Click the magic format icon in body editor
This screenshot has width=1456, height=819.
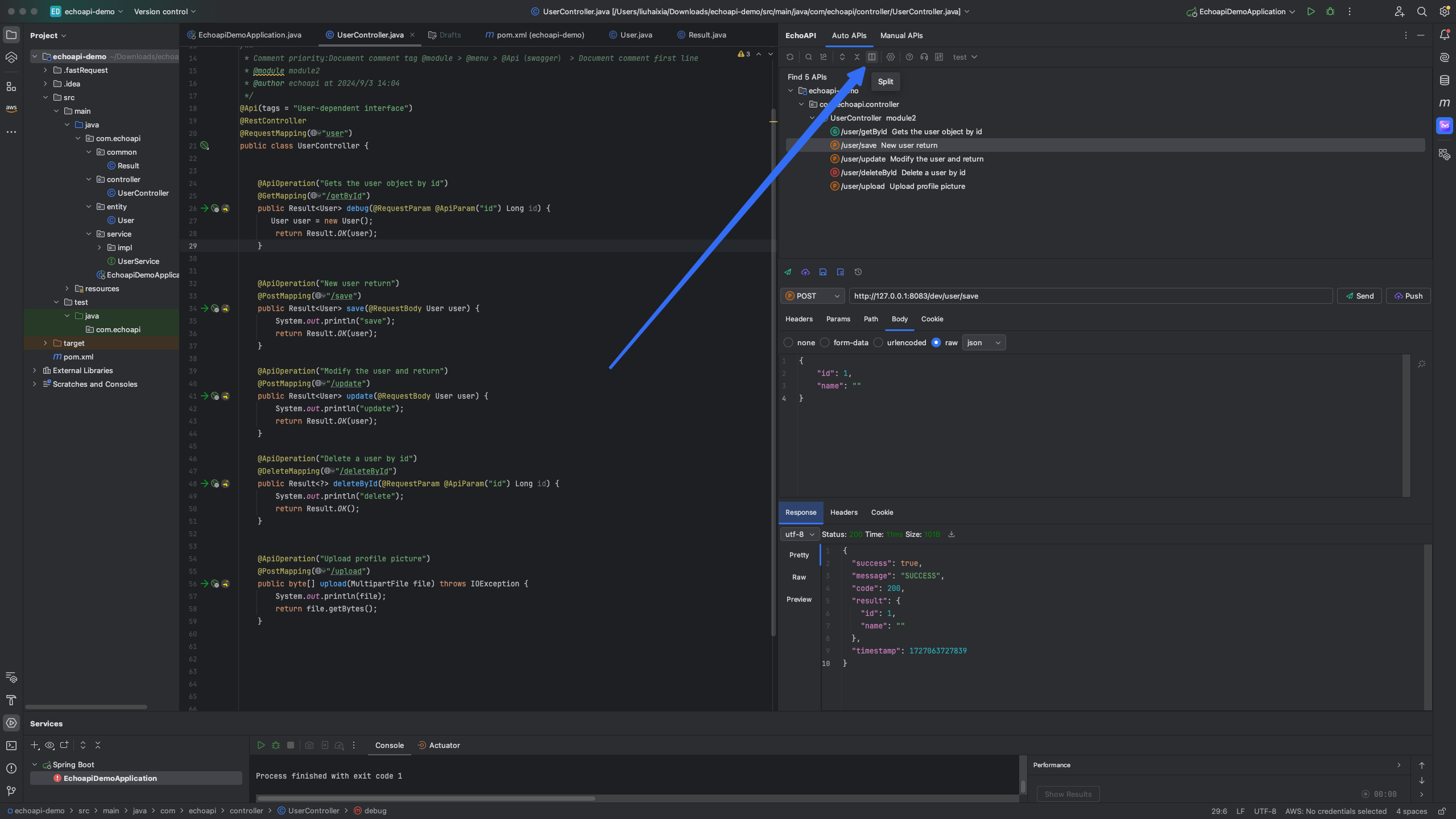(1422, 364)
